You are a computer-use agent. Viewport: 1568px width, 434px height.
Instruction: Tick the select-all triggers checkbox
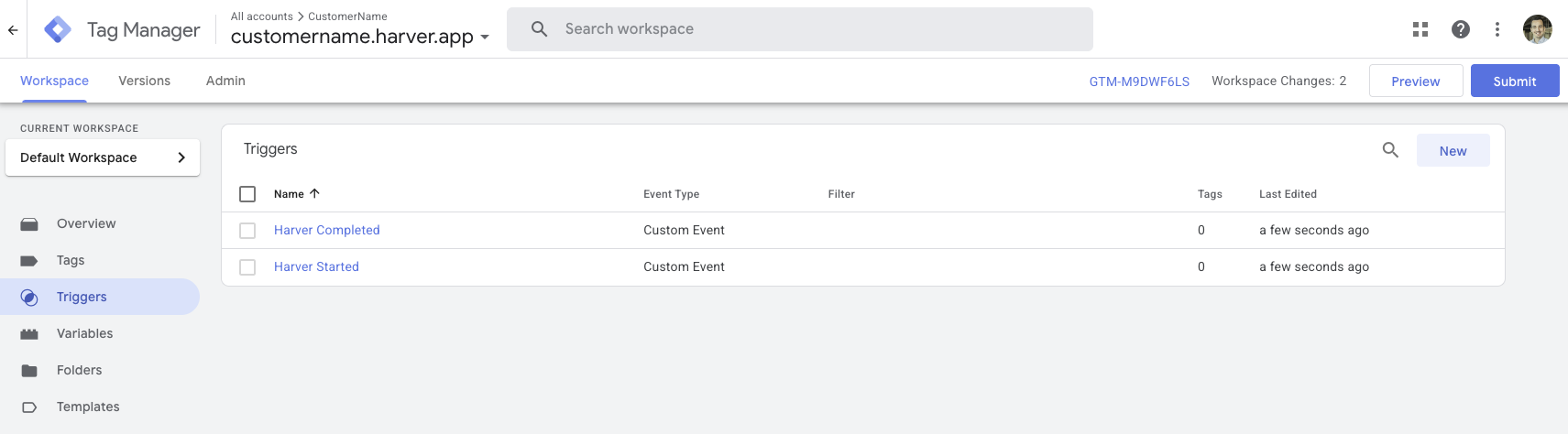(x=247, y=194)
